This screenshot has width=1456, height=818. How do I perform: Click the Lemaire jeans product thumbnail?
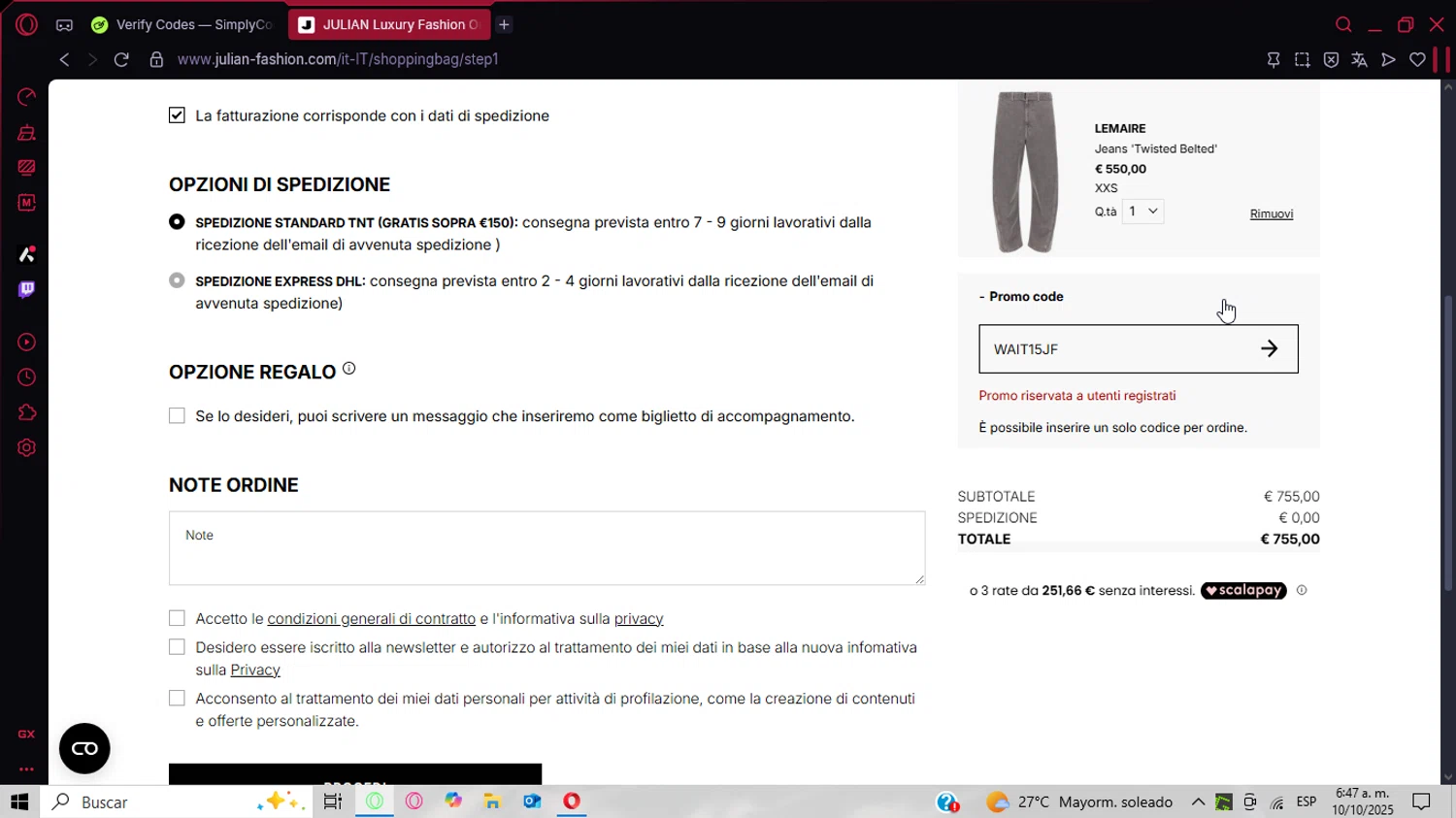1024,172
